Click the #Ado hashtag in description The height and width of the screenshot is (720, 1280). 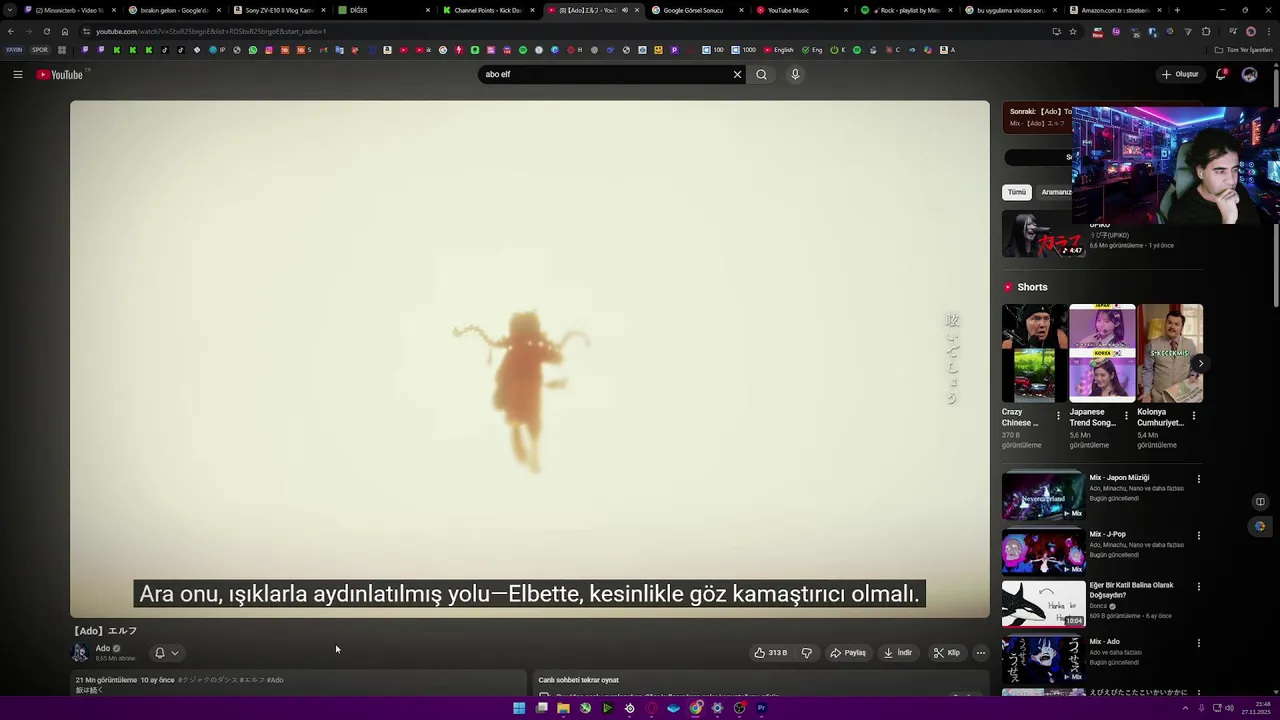[275, 680]
